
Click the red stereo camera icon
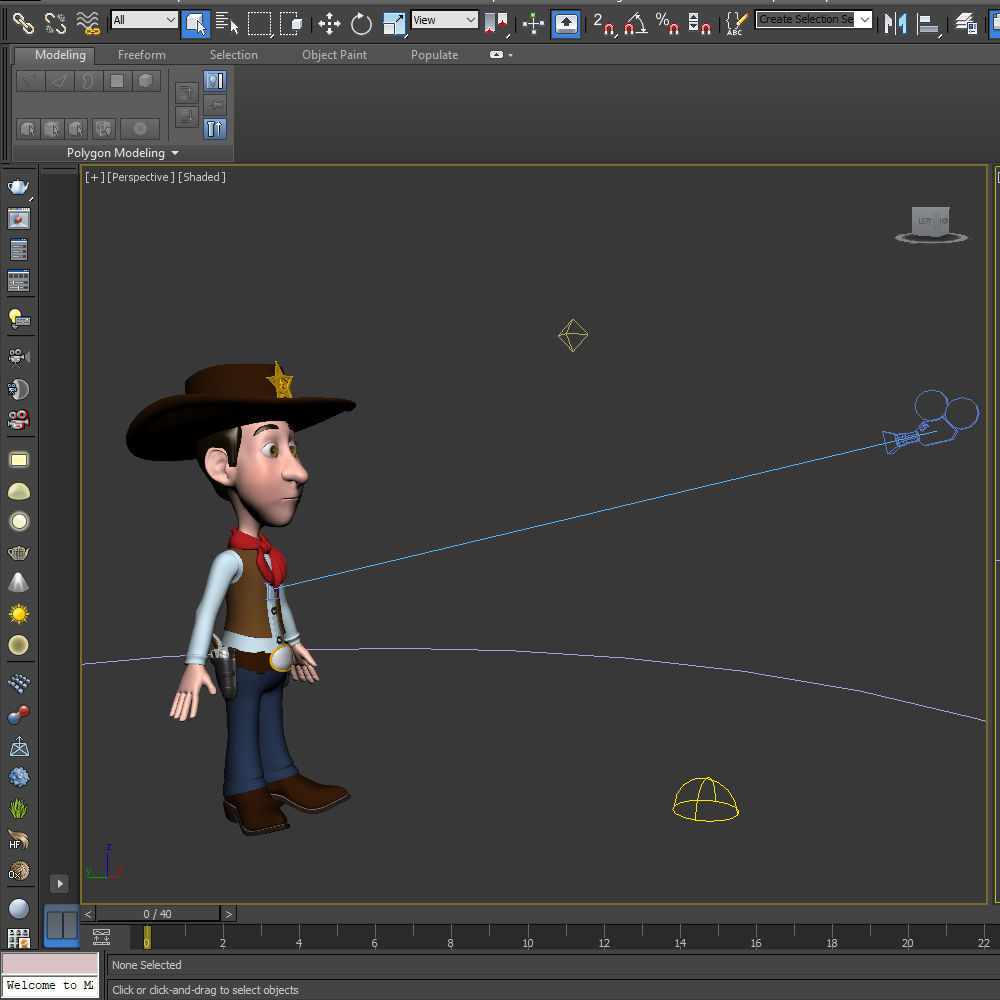point(18,419)
